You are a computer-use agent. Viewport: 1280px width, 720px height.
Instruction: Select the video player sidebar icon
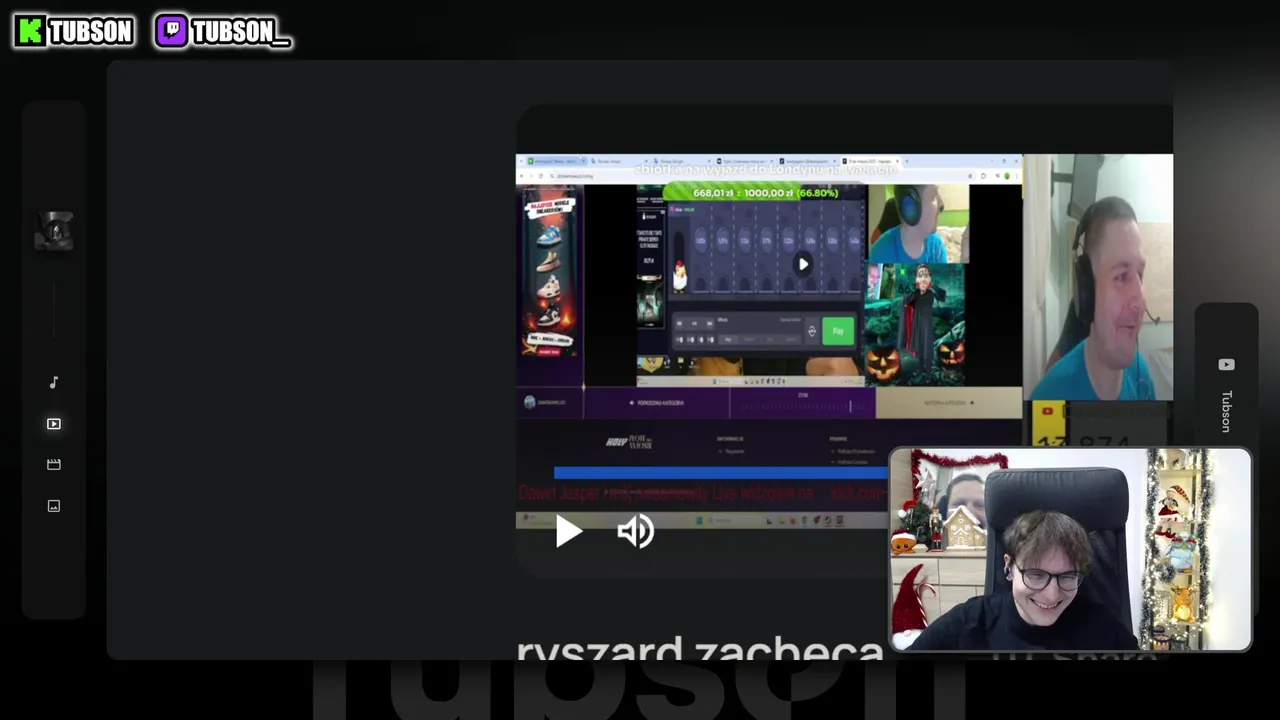(x=54, y=424)
